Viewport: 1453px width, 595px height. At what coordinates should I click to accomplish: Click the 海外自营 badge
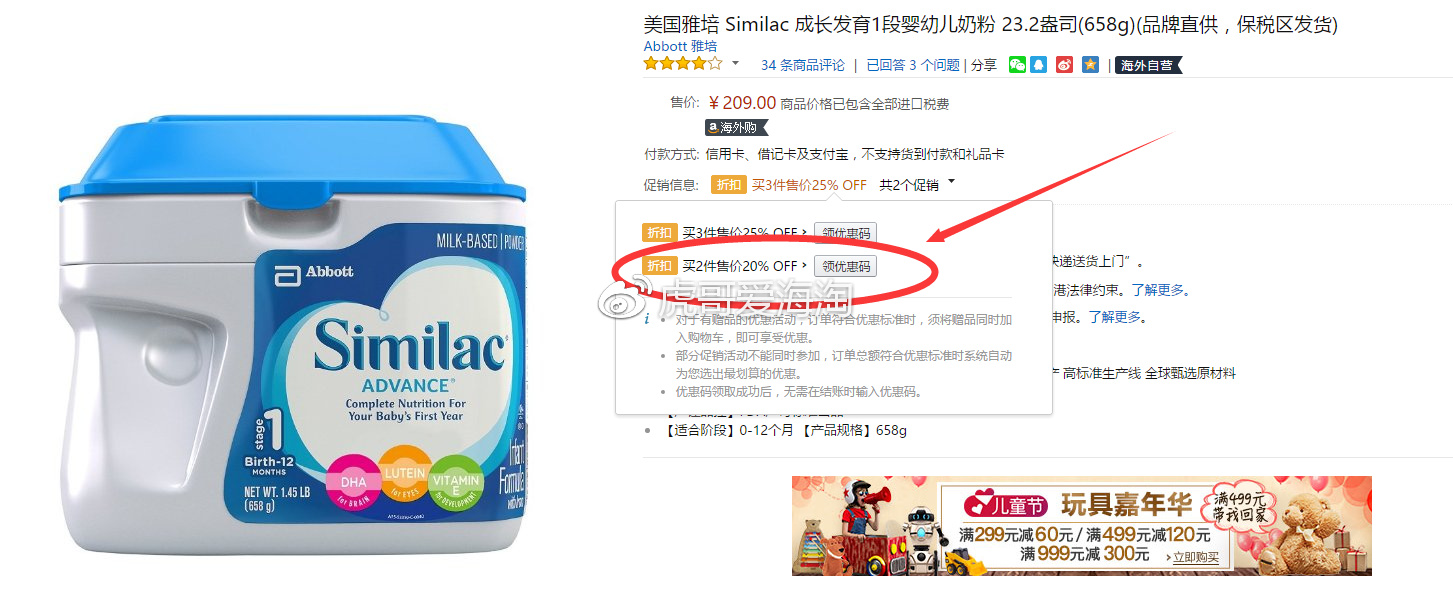pyautogui.click(x=1148, y=65)
